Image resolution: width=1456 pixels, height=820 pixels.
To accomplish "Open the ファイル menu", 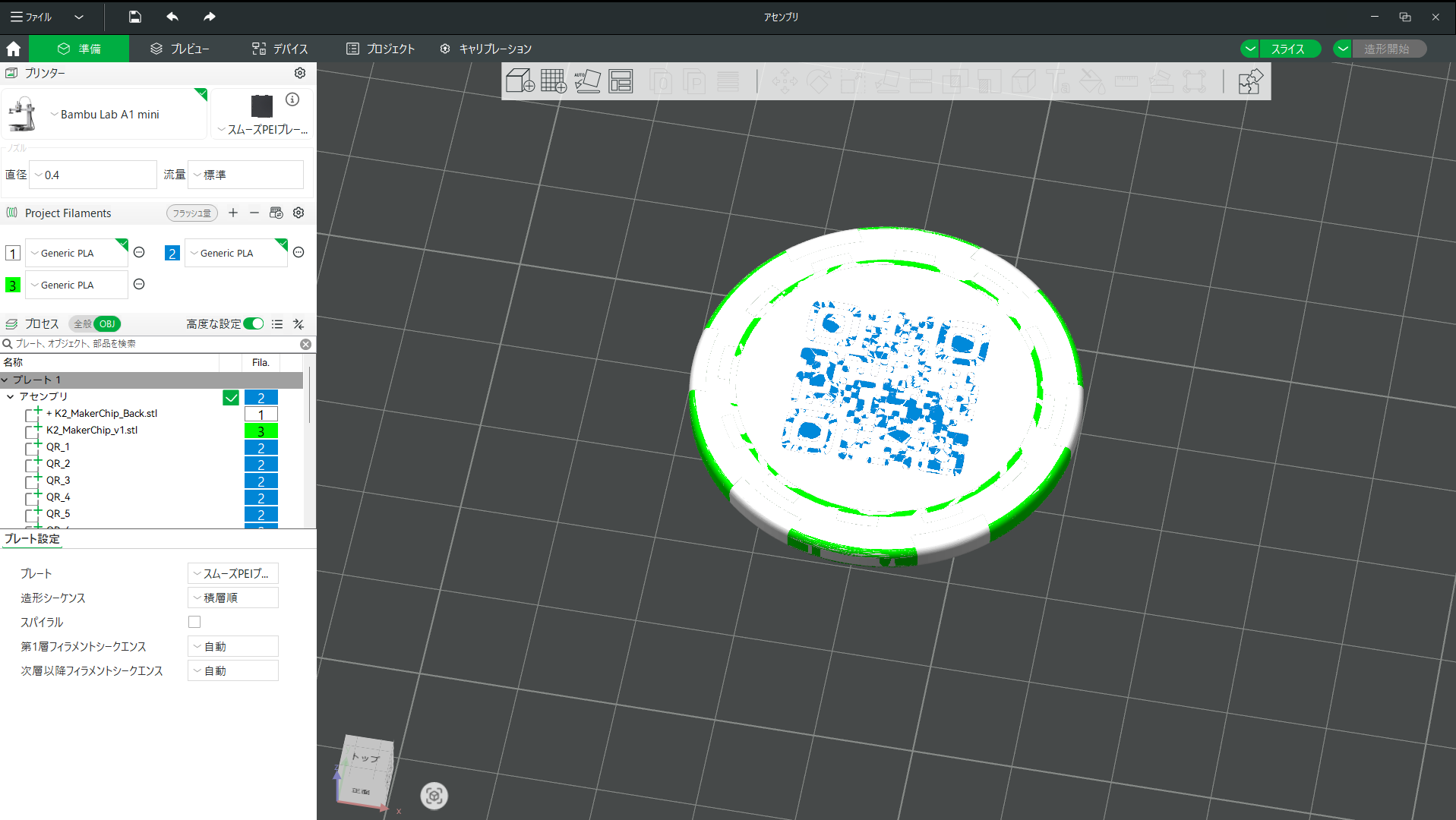I will click(x=32, y=17).
